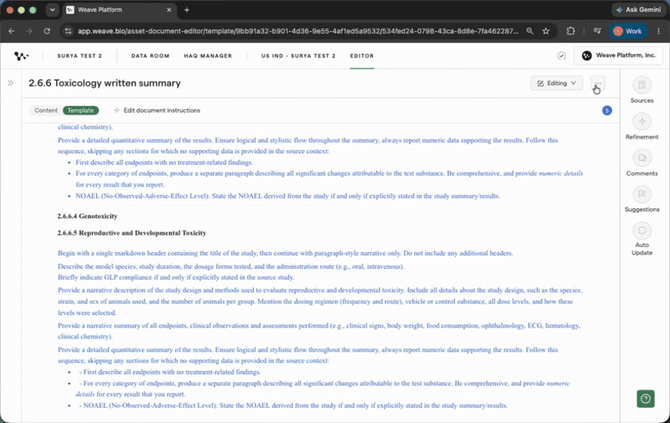The image size is (670, 423).
Task: Switch to the Content toggle
Action: tap(46, 110)
